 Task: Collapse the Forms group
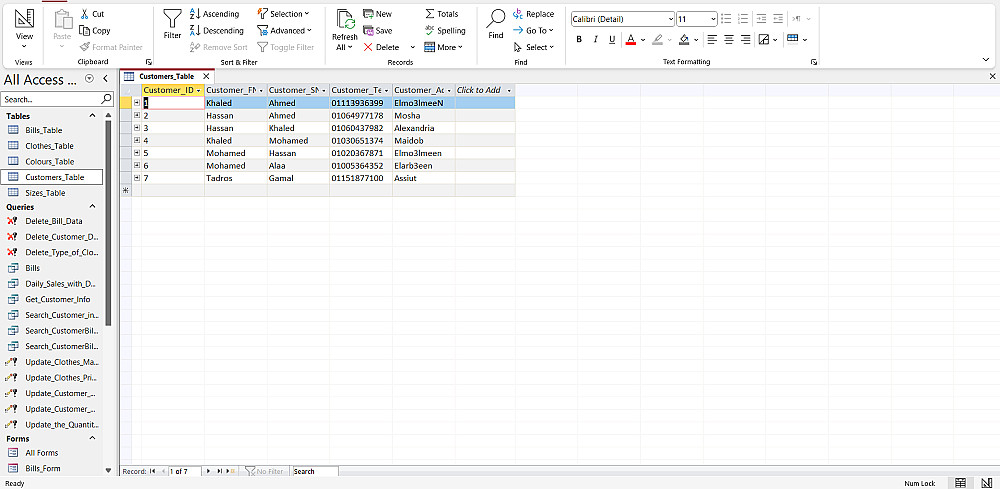tap(92, 439)
